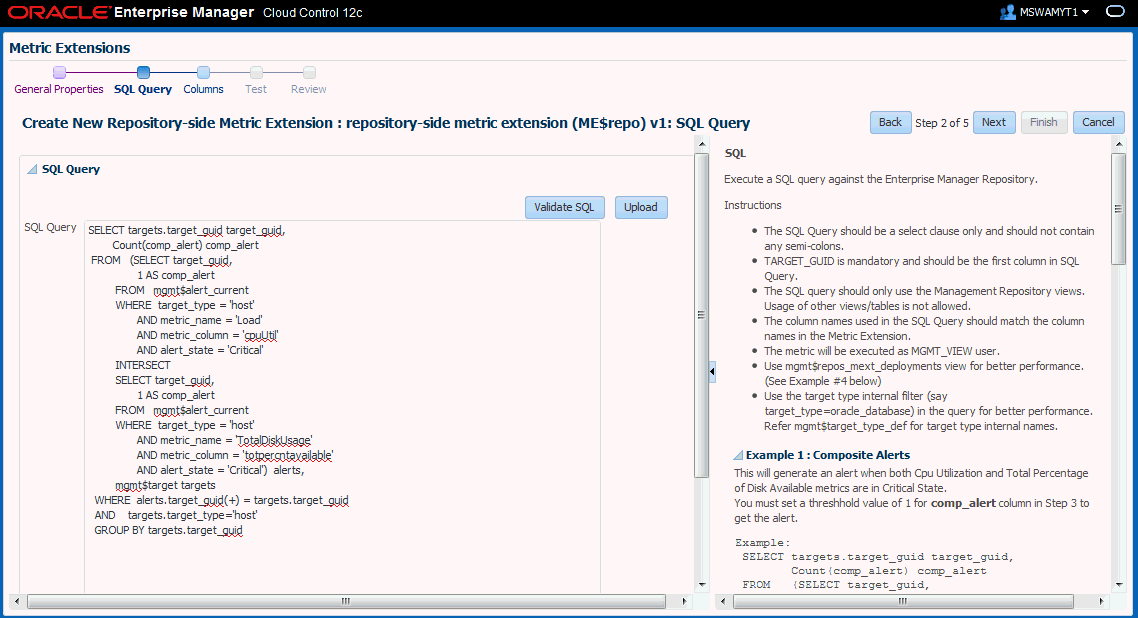
Task: Click left pane horizontal scroll right arrow
Action: [684, 601]
